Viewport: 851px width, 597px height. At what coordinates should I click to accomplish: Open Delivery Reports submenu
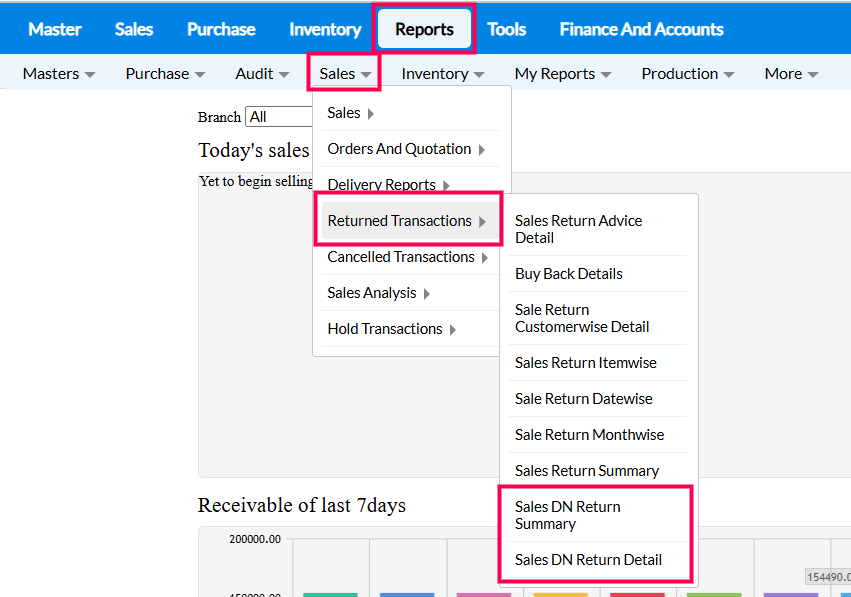click(x=388, y=185)
